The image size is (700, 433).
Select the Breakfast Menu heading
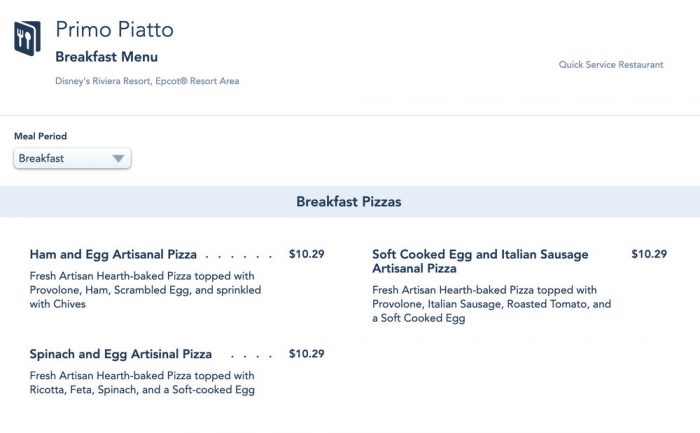[106, 57]
